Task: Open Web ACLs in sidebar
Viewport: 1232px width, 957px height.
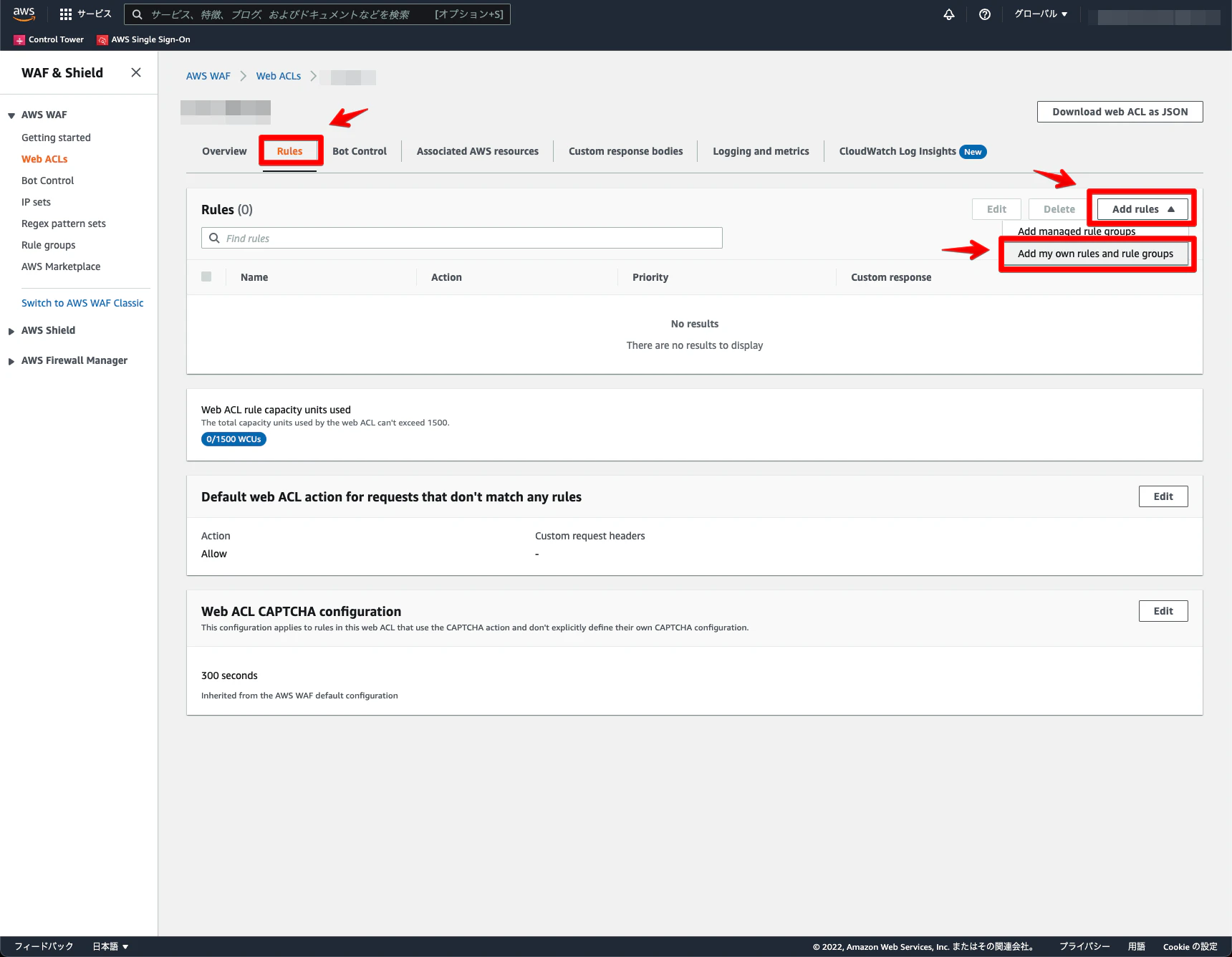Action: pyautogui.click(x=44, y=159)
